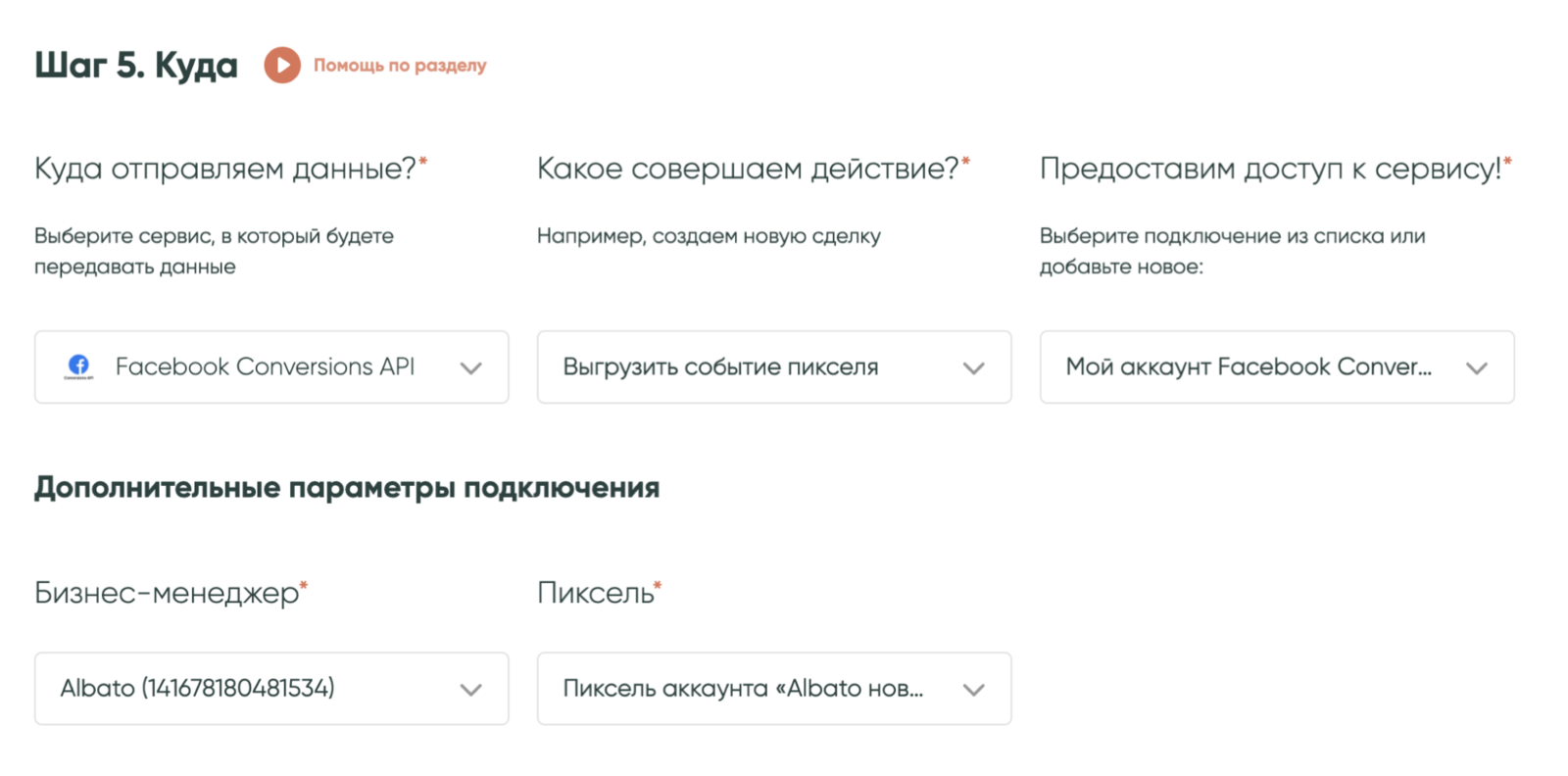Image resolution: width=1568 pixels, height=776 pixels.
Task: Click the chevron arrow of the connection selector
Action: pyautogui.click(x=1476, y=368)
